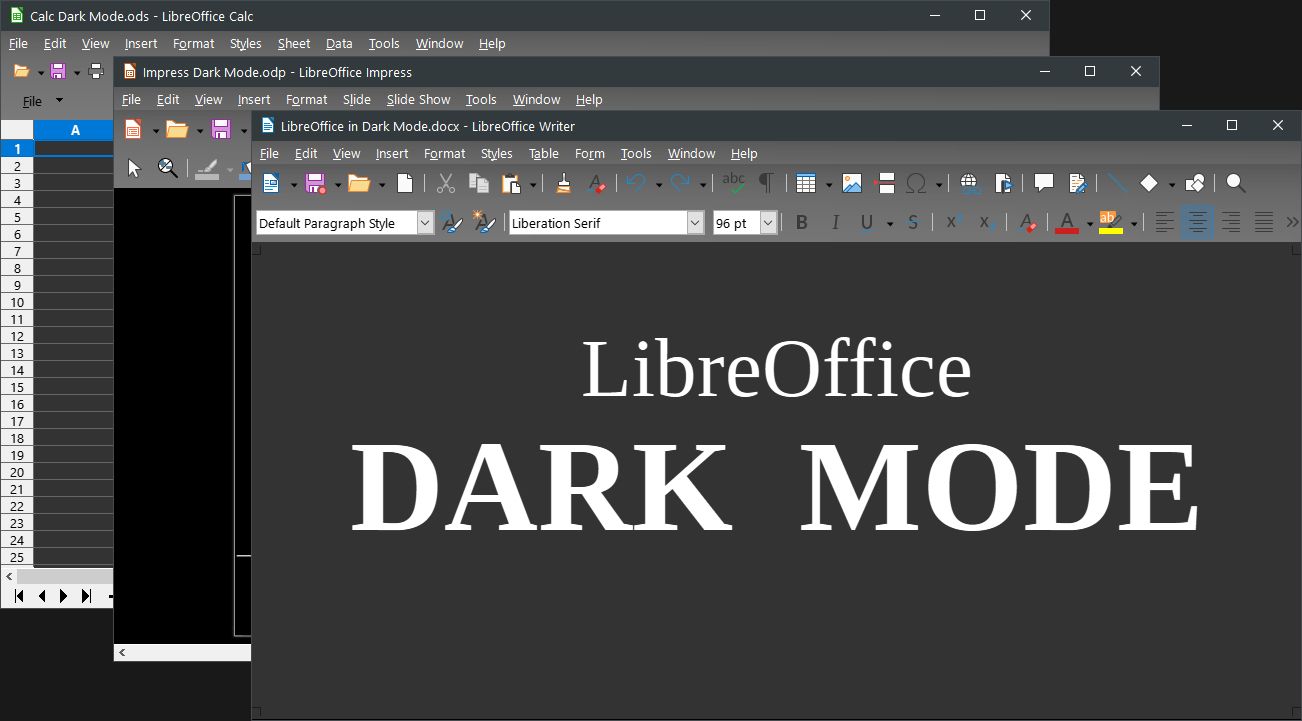Toggle italic formatting in Writer
This screenshot has height=721, width=1302.
click(835, 222)
